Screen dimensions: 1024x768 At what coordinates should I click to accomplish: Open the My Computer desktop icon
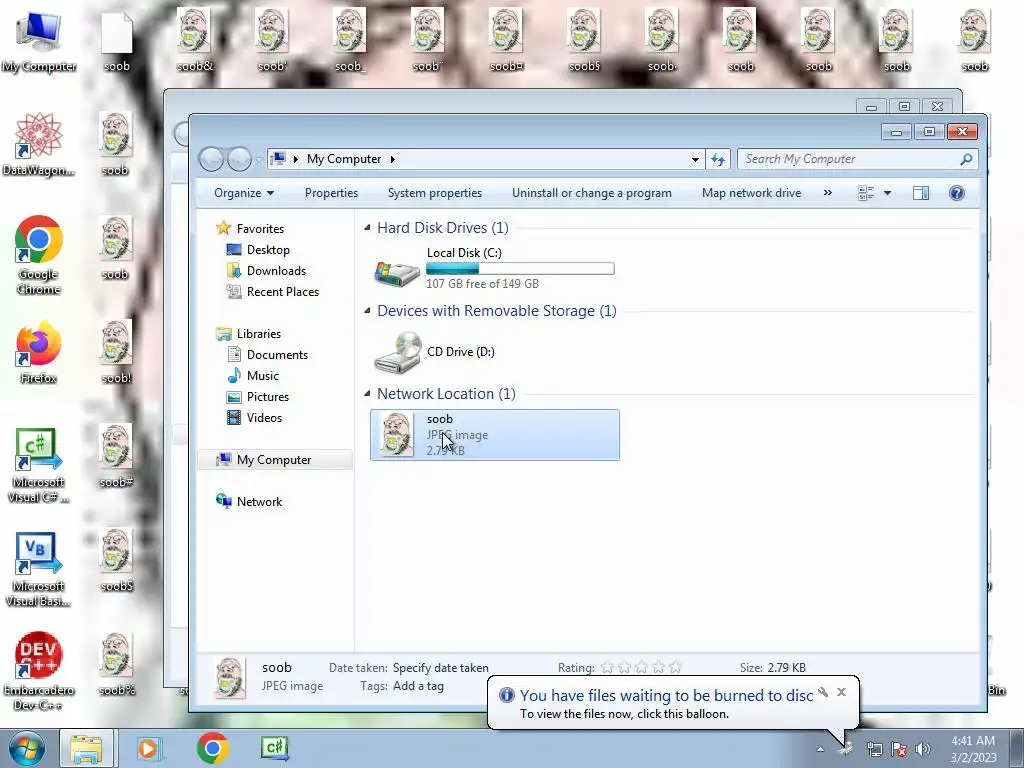click(39, 41)
